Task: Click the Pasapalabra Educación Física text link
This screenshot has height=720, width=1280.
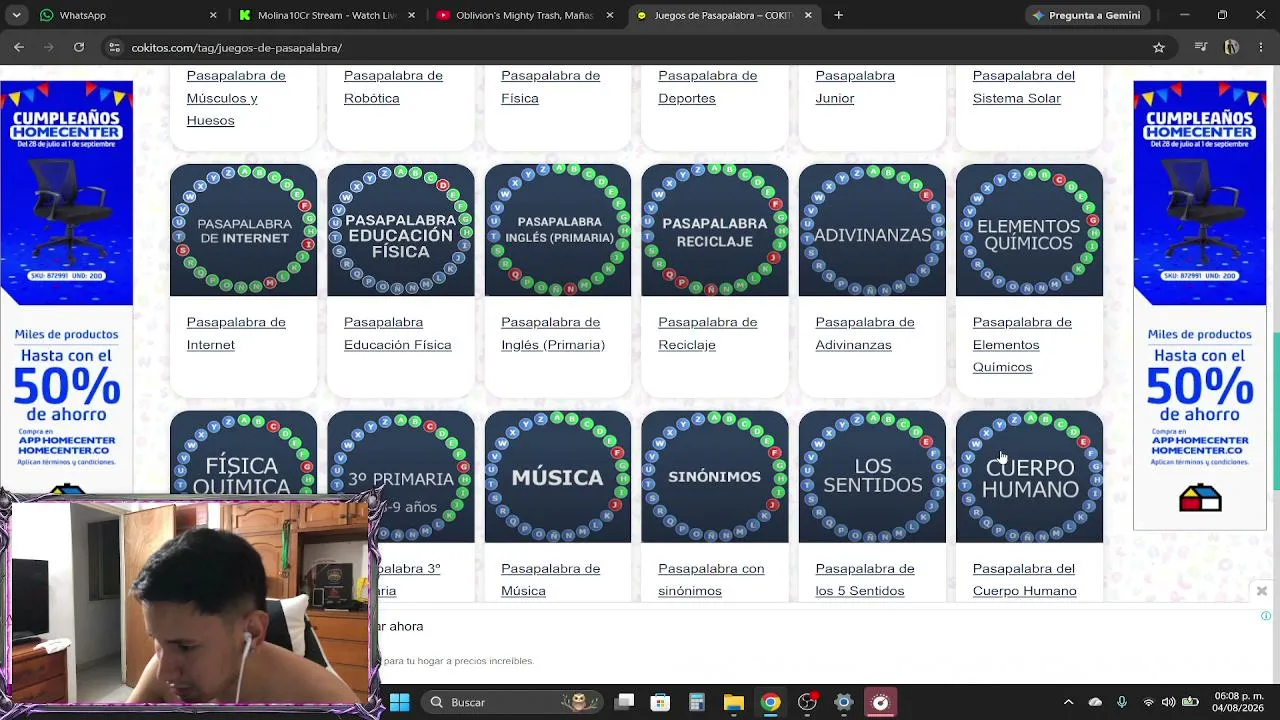Action: 397,333
